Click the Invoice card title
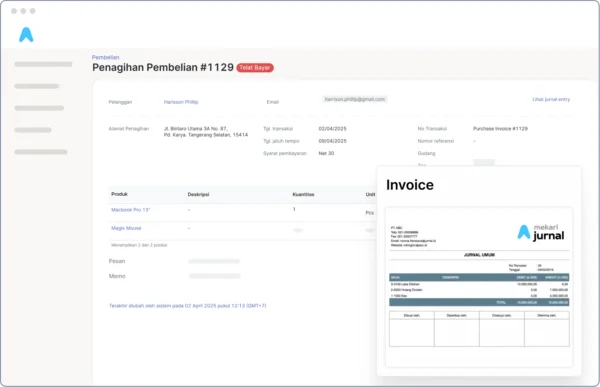Image resolution: width=600 pixels, height=387 pixels. click(410, 185)
